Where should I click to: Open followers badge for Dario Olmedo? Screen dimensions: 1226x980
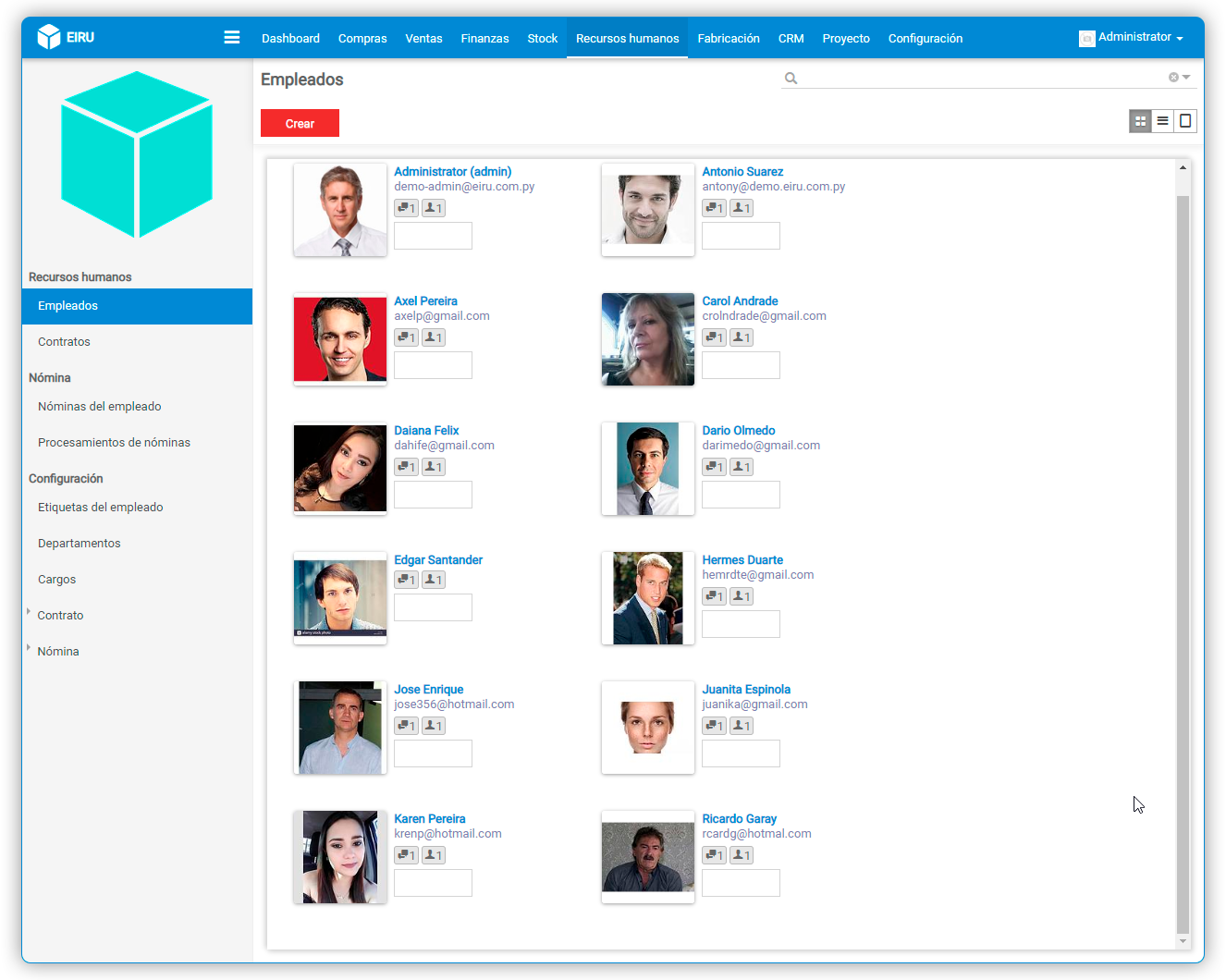coord(742,467)
